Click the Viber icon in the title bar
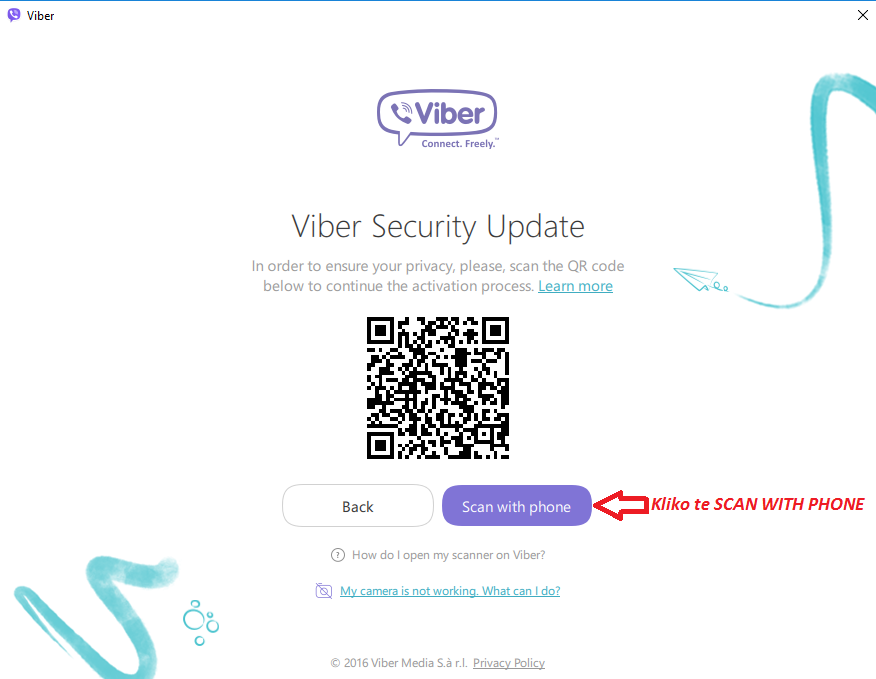 pyautogui.click(x=14, y=15)
